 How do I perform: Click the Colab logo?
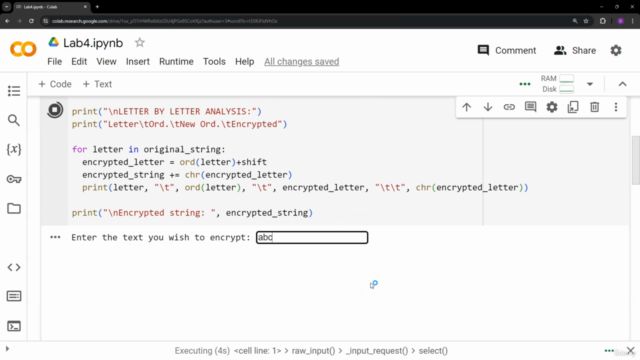23,49
